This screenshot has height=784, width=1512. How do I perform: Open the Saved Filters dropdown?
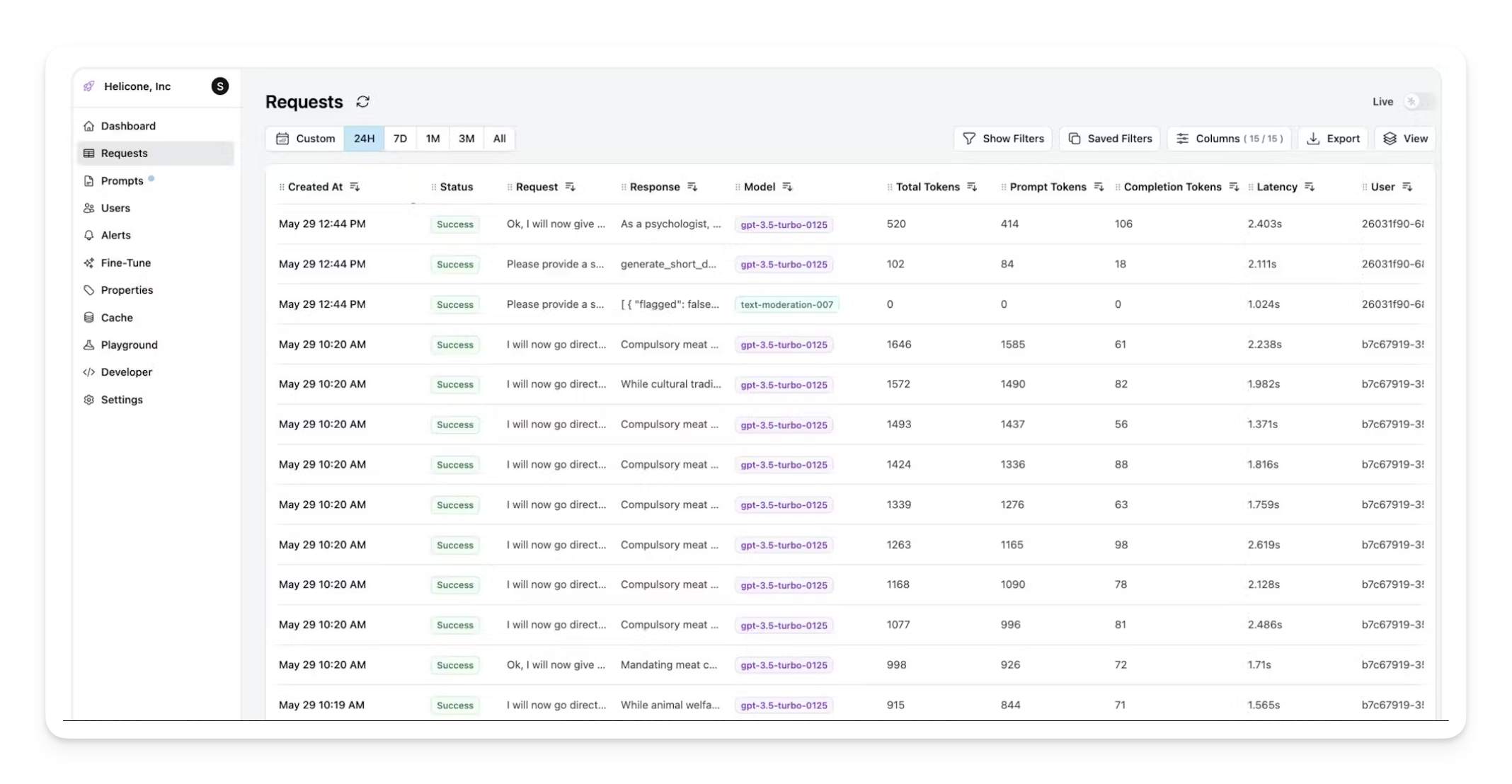[x=1109, y=139]
